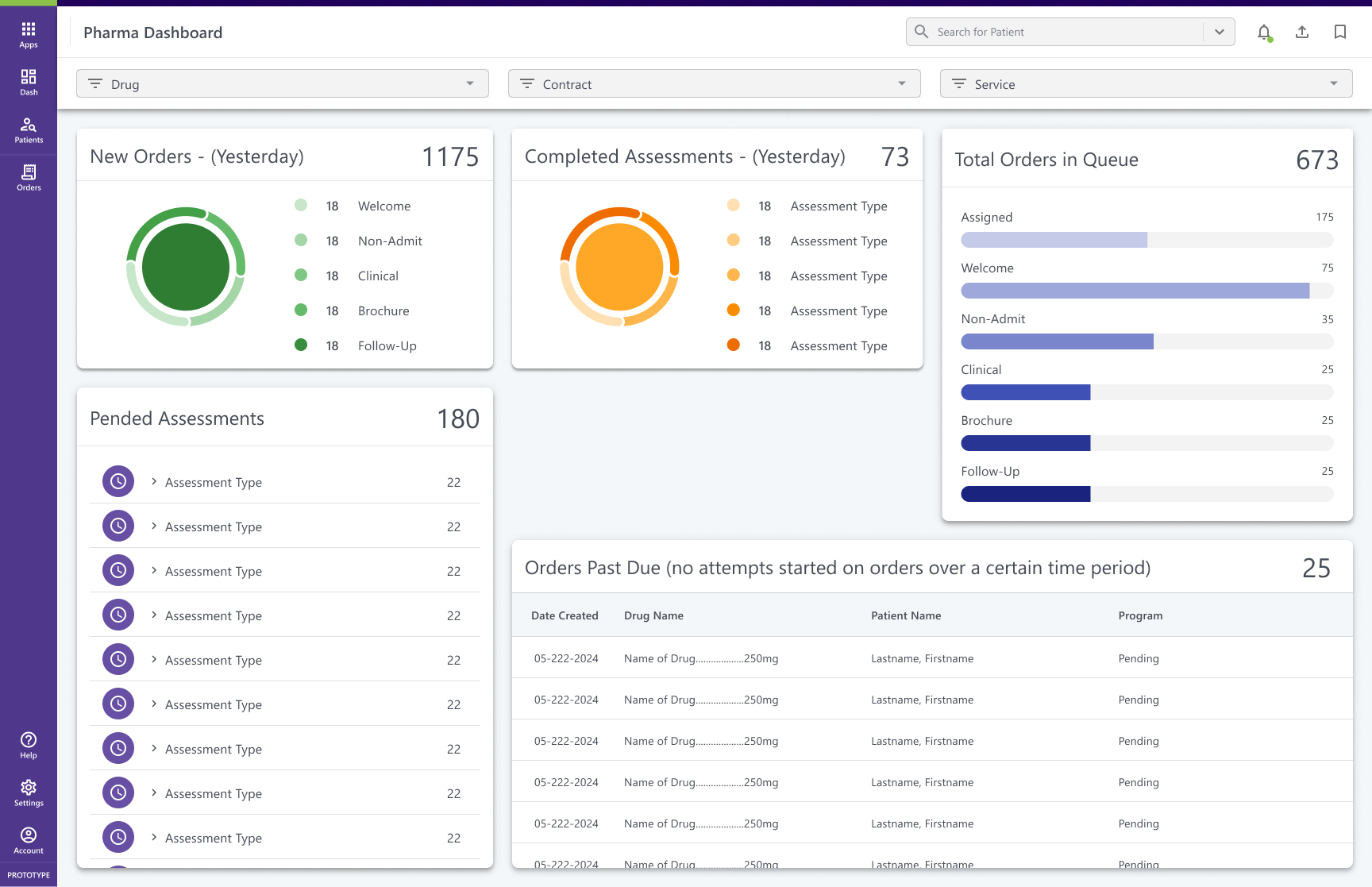Click the Welcome queue progress bar

click(x=1147, y=291)
